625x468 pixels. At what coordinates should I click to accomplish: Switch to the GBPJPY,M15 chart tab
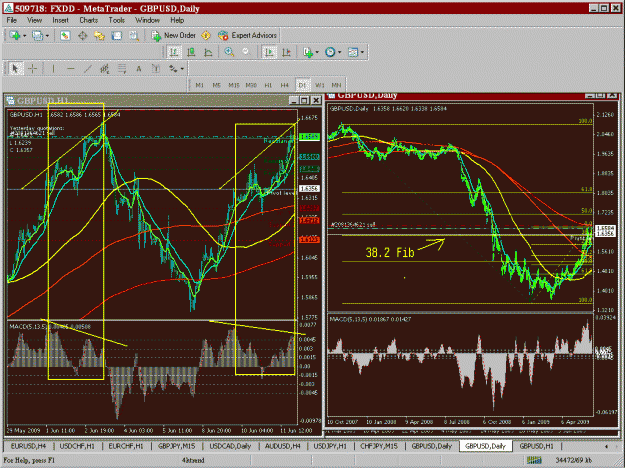[176, 446]
